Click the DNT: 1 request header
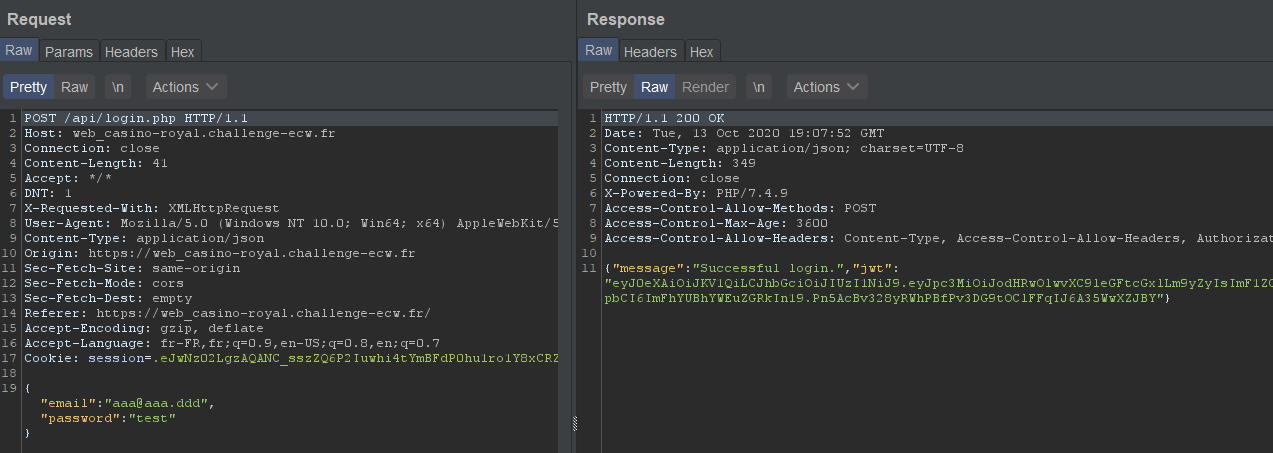The height and width of the screenshot is (453, 1273). (x=48, y=193)
